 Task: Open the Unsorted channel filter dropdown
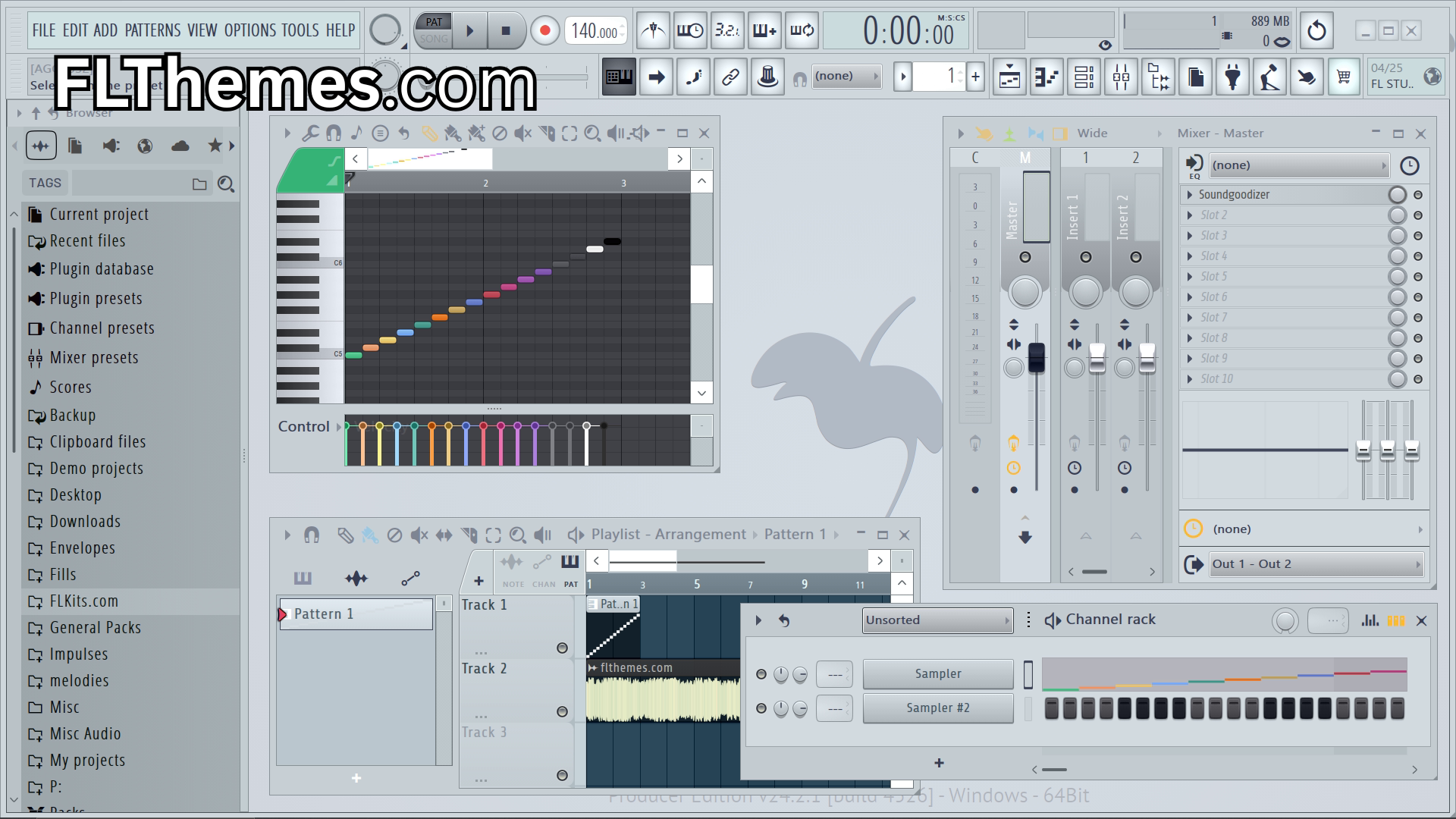[937, 620]
